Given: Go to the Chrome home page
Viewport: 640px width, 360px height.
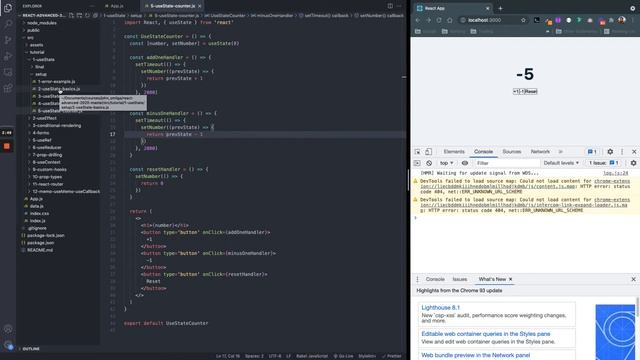Looking at the screenshot, I should pyautogui.click(x=450, y=20).
